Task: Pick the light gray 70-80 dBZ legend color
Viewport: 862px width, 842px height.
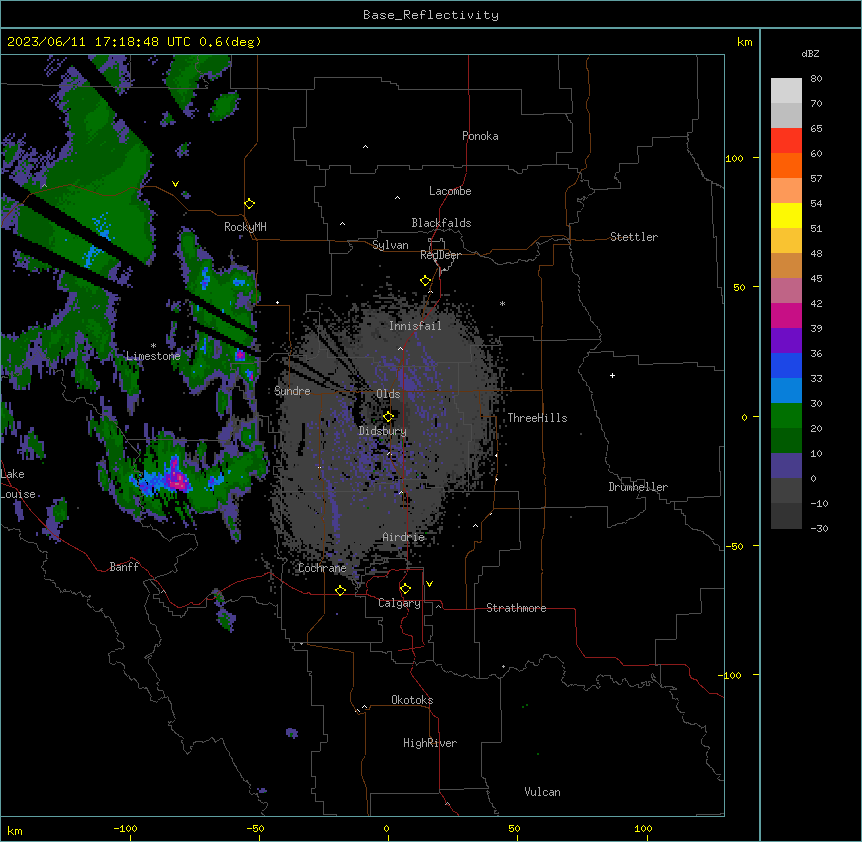Action: pos(786,91)
